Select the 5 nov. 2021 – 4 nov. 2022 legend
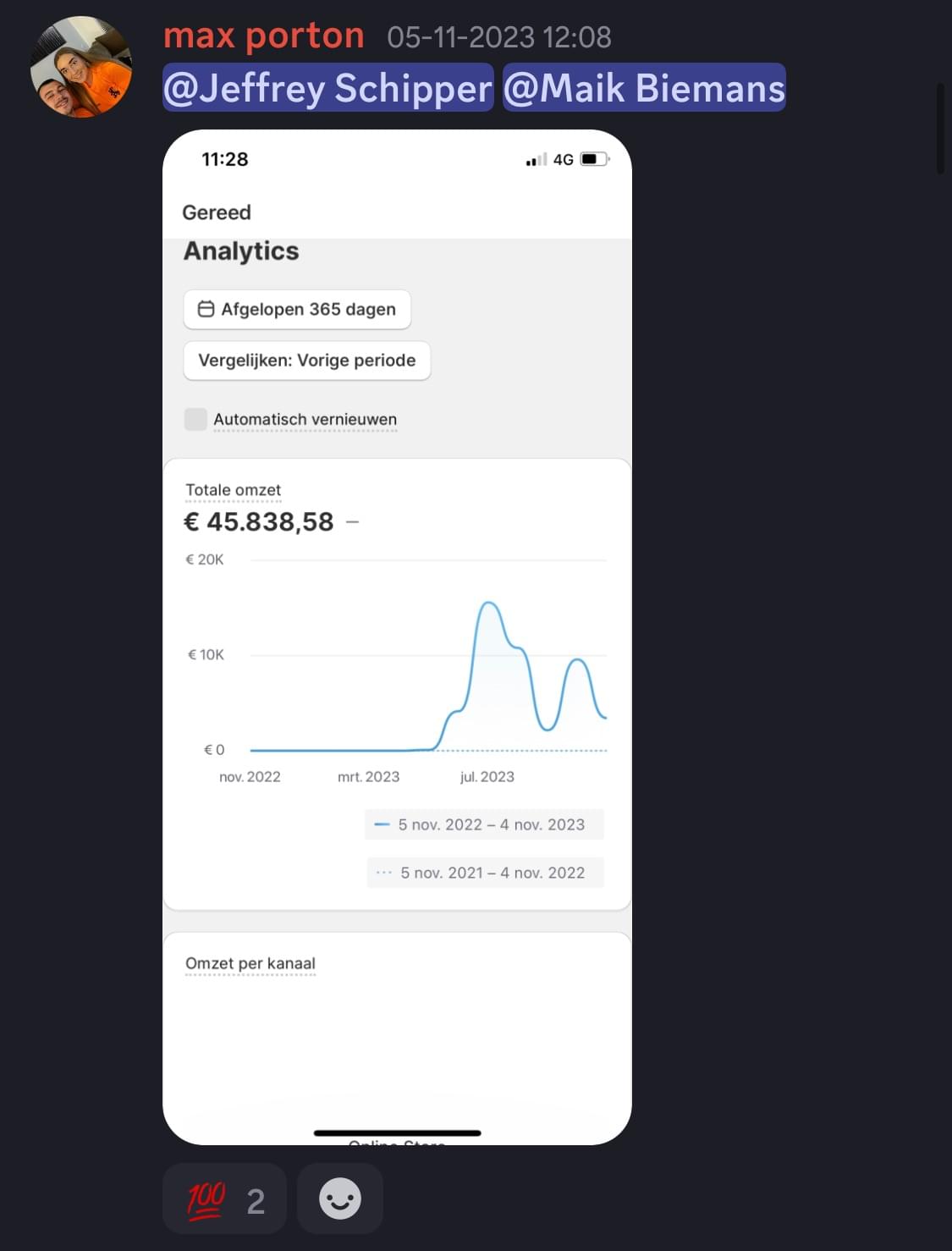 [x=485, y=873]
